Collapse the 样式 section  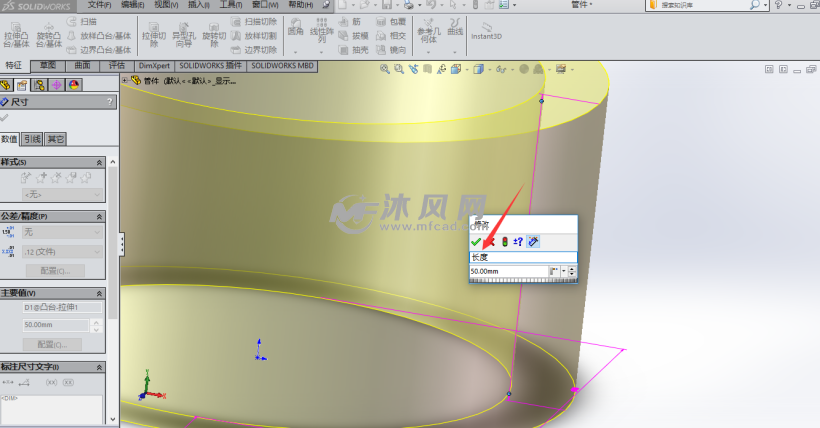pos(99,163)
